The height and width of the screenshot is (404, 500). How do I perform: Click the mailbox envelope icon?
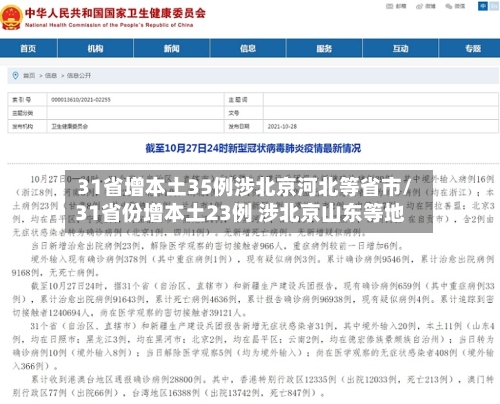[389, 6]
